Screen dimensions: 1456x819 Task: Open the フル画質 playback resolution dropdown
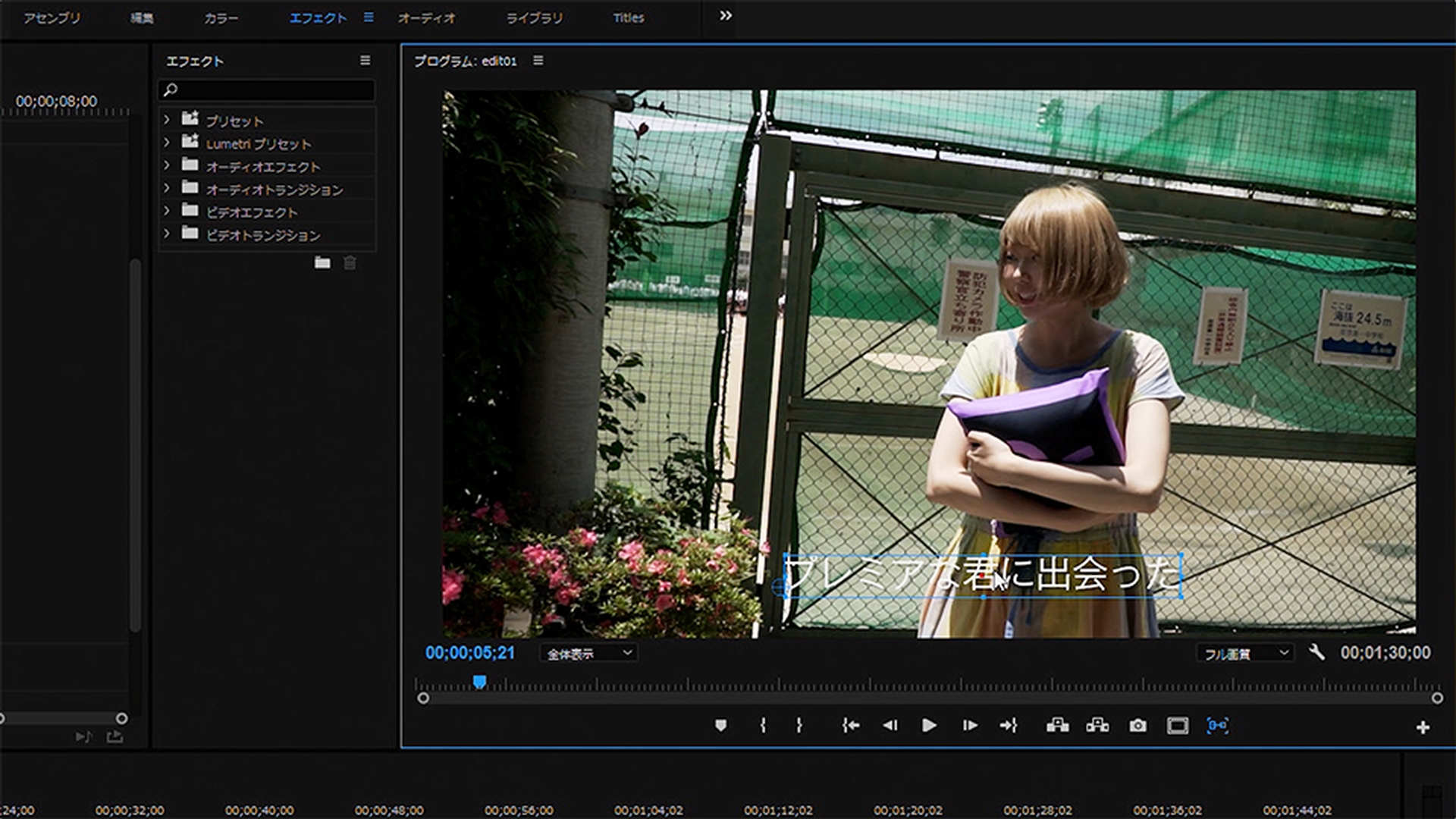tap(1245, 654)
